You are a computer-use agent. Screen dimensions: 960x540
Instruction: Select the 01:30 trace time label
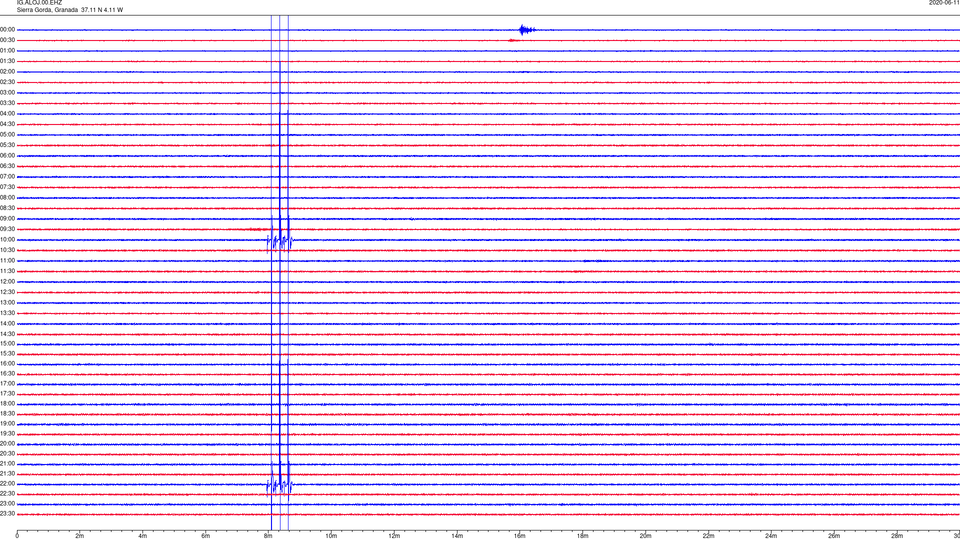pyautogui.click(x=7, y=61)
